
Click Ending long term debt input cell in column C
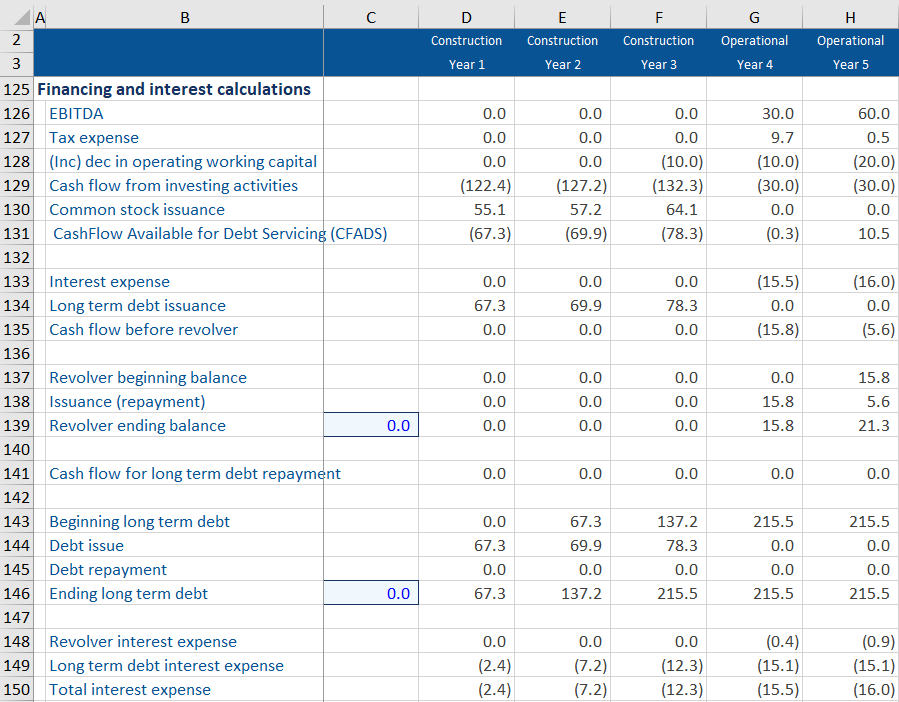click(371, 594)
